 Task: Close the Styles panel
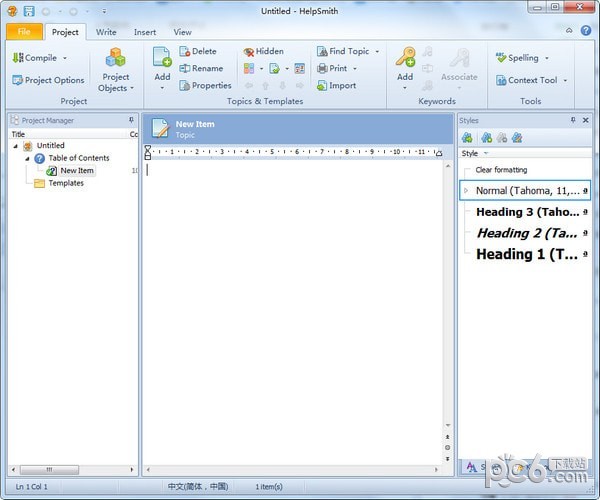(585, 120)
